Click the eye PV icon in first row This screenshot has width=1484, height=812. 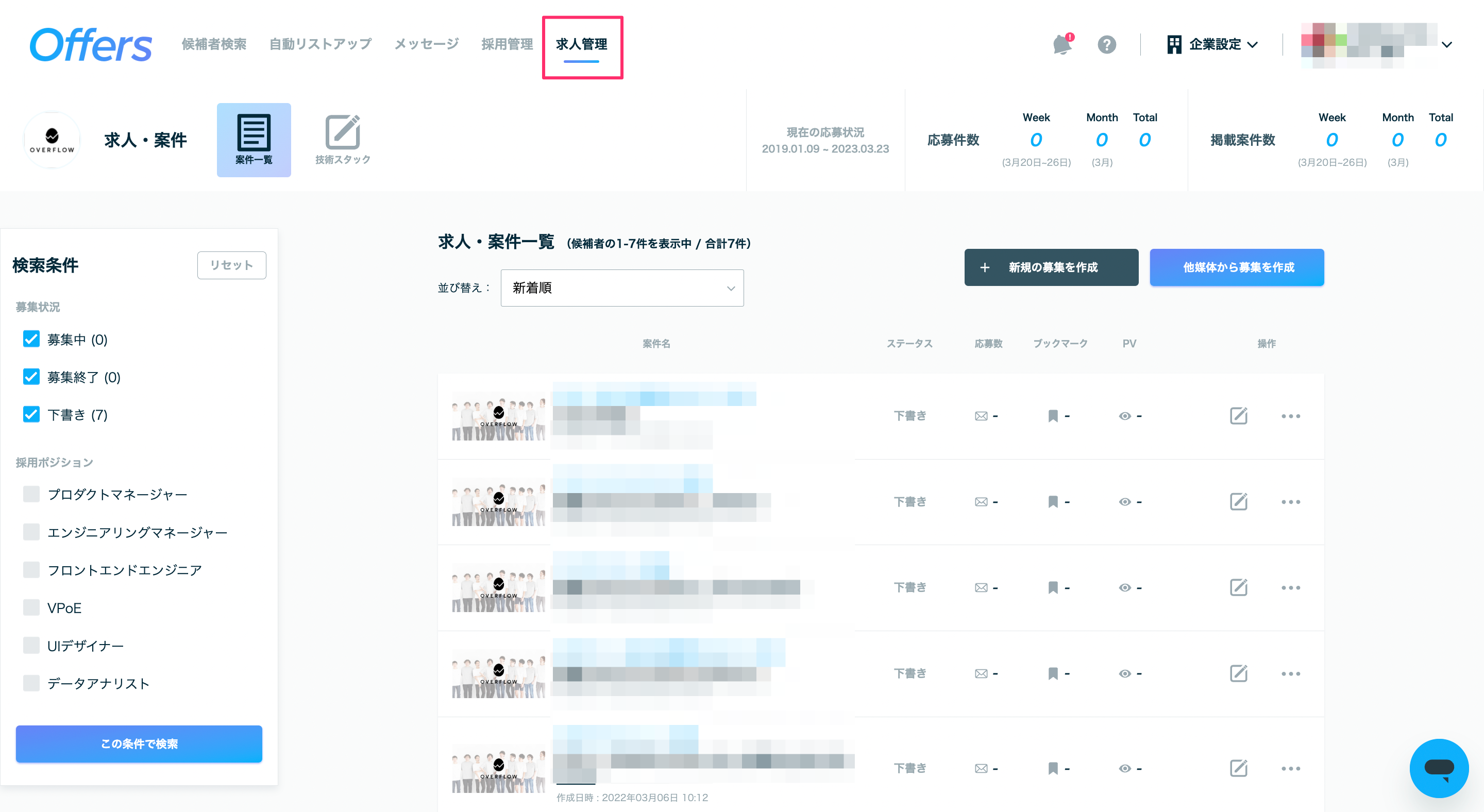click(x=1124, y=416)
